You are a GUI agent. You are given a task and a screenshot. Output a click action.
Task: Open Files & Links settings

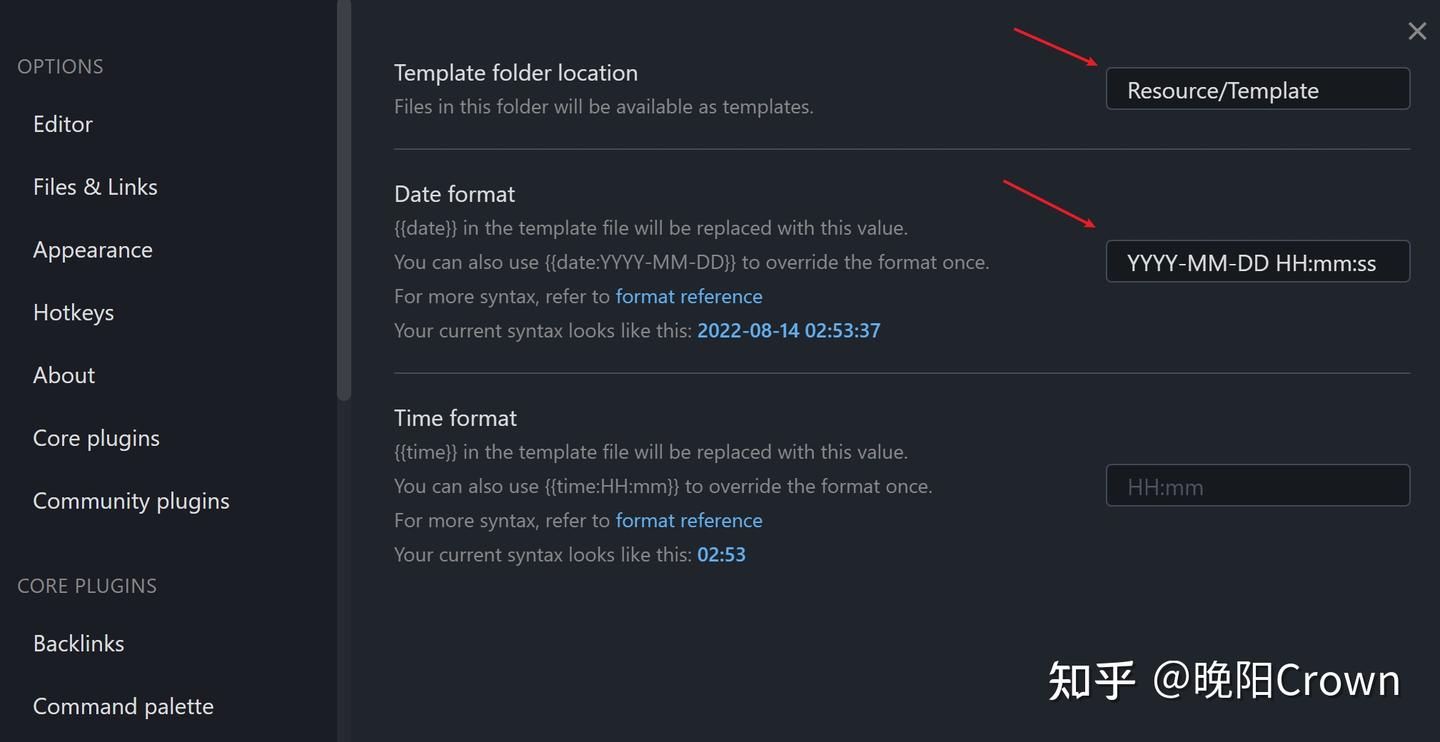click(x=95, y=187)
